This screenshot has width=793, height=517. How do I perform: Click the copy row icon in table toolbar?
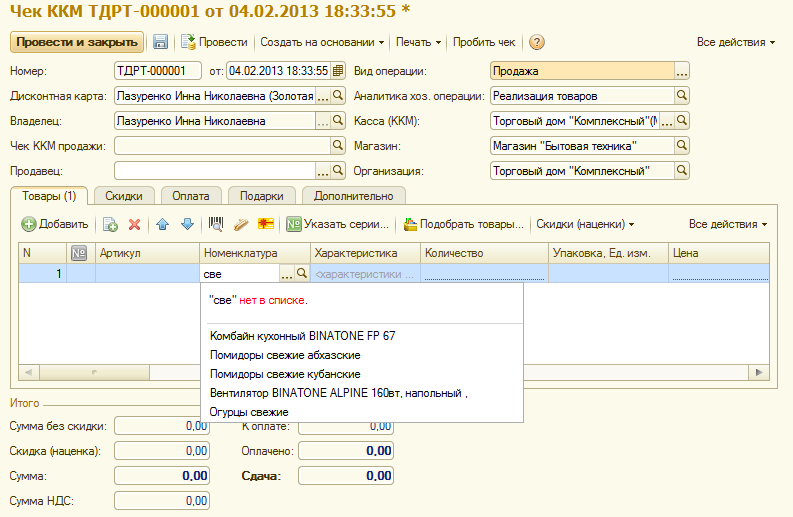click(x=110, y=224)
